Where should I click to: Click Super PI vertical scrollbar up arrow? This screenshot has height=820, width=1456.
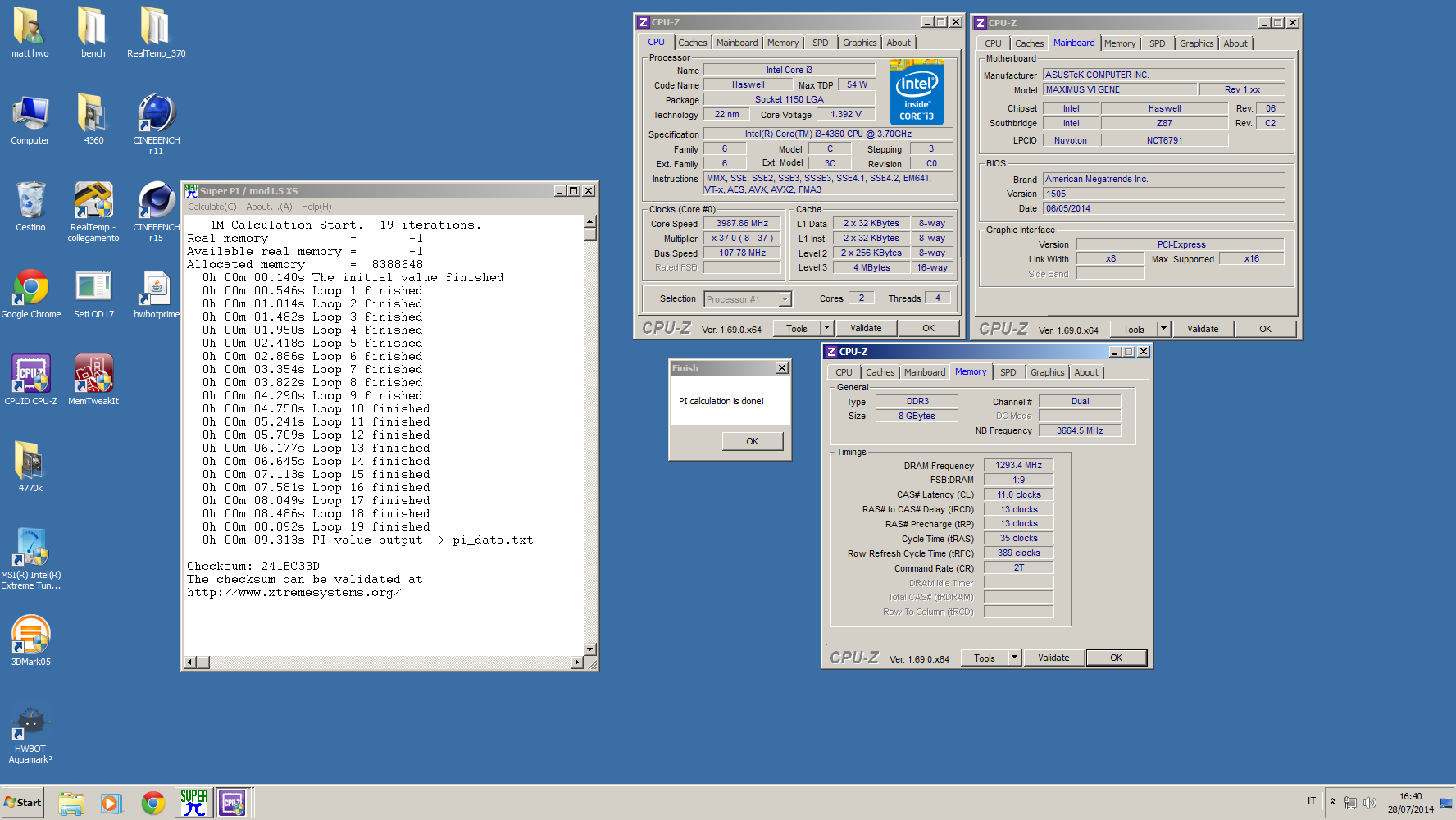(589, 221)
